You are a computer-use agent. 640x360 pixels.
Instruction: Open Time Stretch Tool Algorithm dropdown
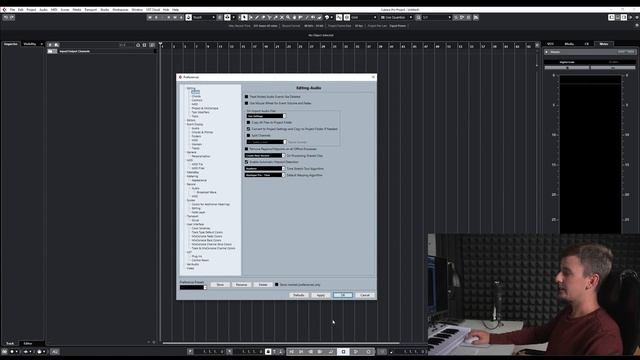pyautogui.click(x=264, y=169)
